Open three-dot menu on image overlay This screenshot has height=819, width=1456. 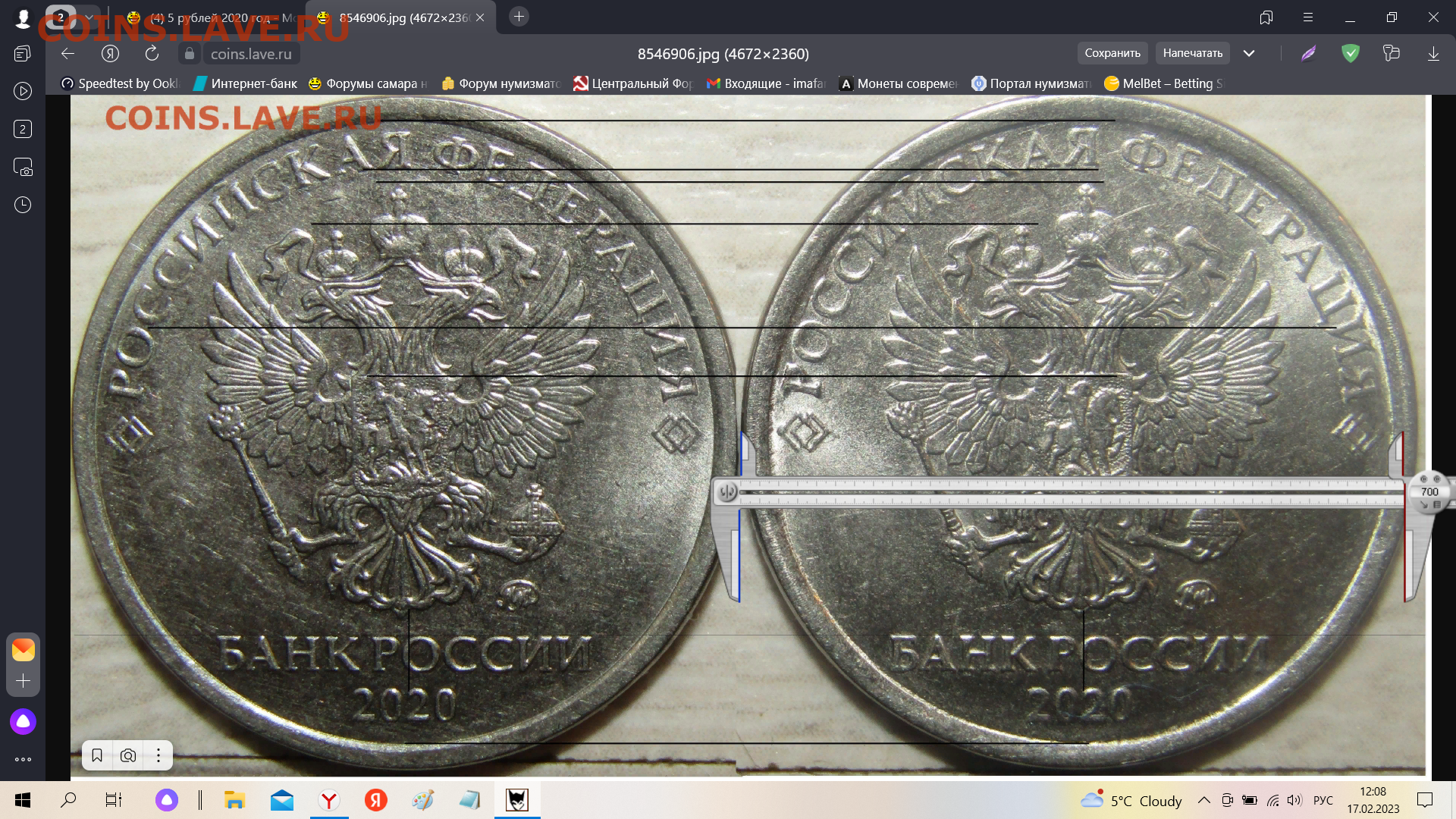click(x=158, y=755)
